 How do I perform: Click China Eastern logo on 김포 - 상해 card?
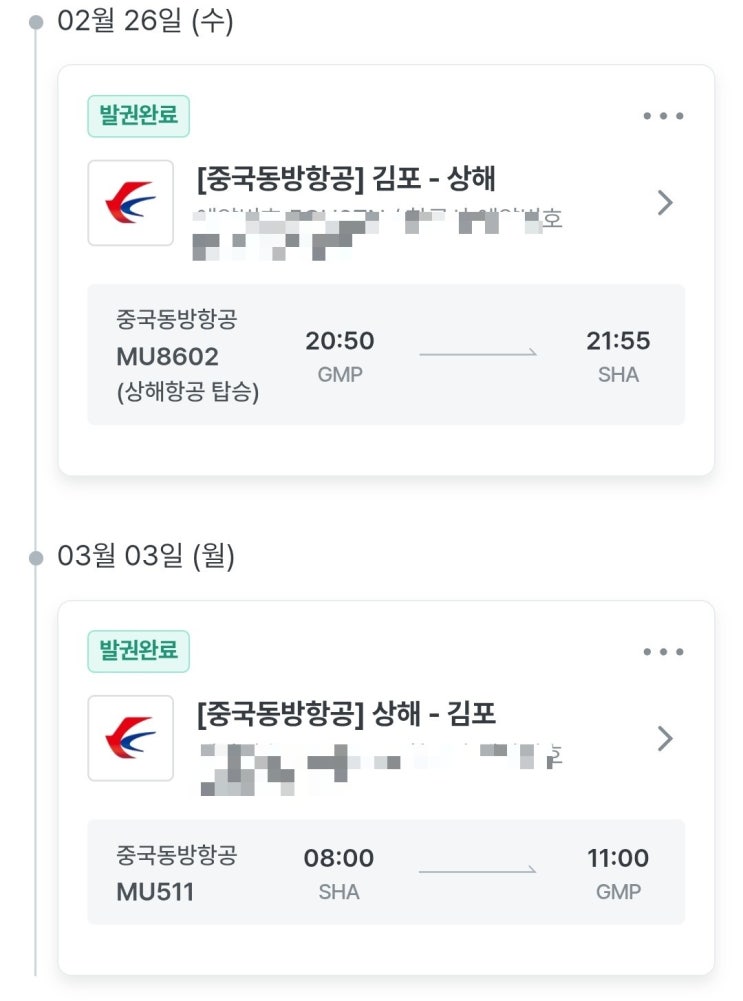coord(130,203)
